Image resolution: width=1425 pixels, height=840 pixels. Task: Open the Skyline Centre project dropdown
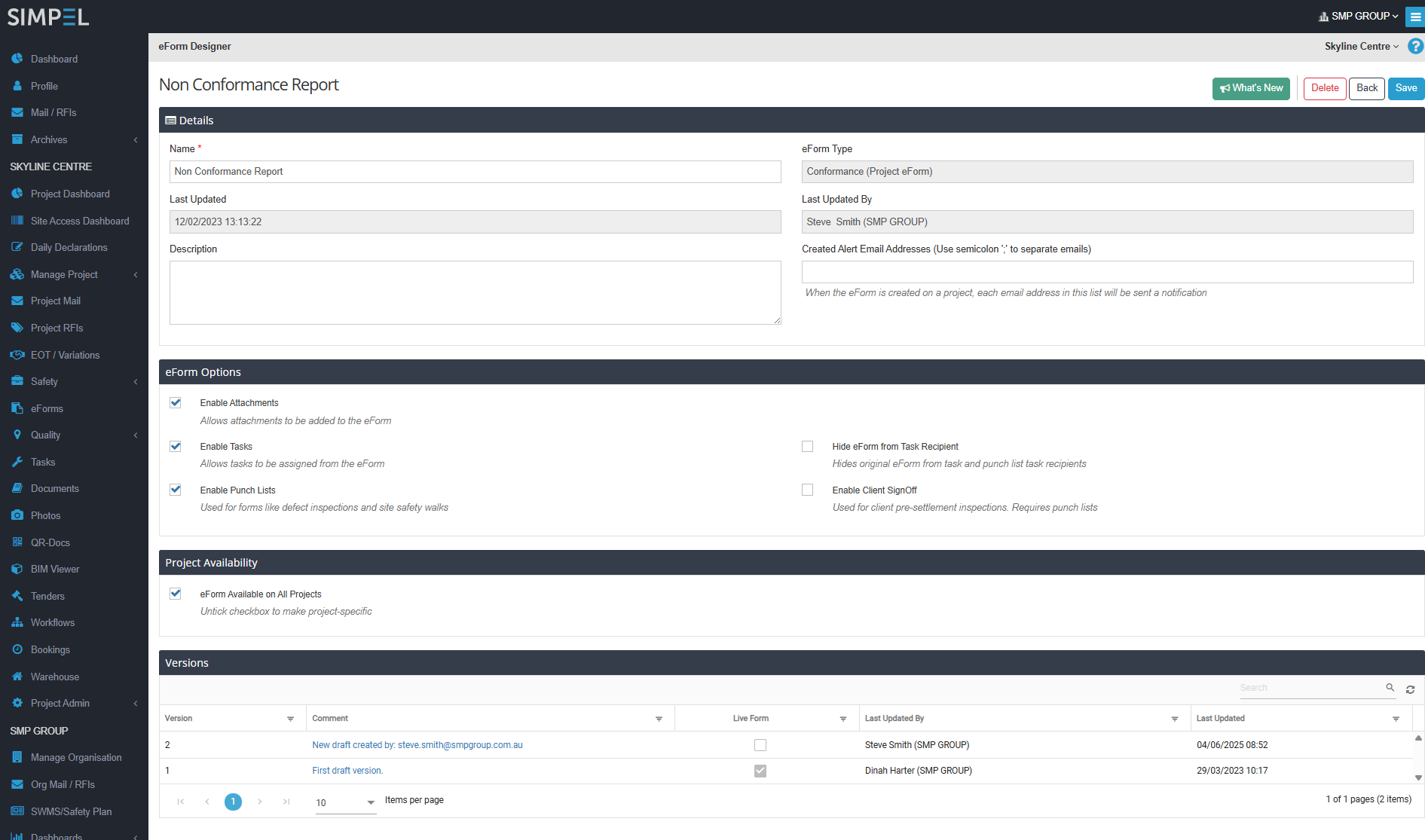tap(1362, 46)
